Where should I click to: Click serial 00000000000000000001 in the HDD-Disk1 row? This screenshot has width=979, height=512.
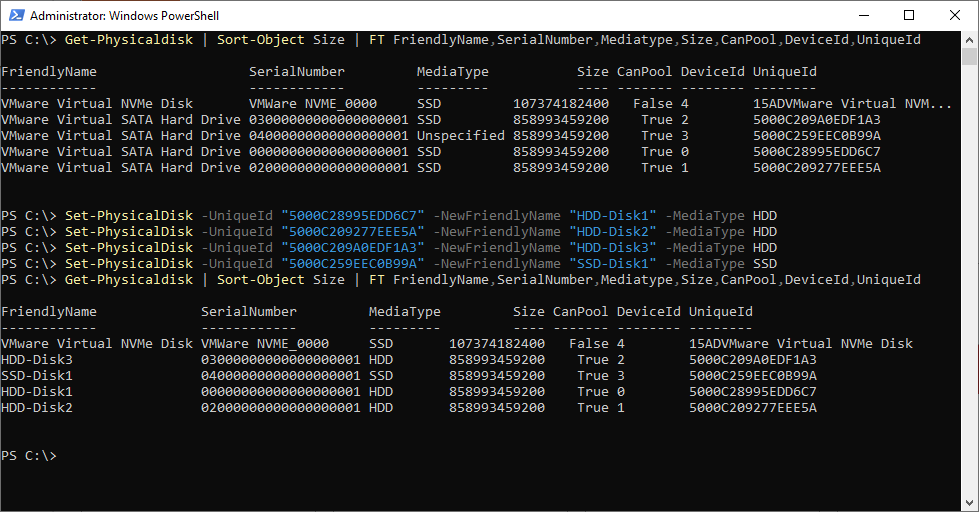[280, 391]
